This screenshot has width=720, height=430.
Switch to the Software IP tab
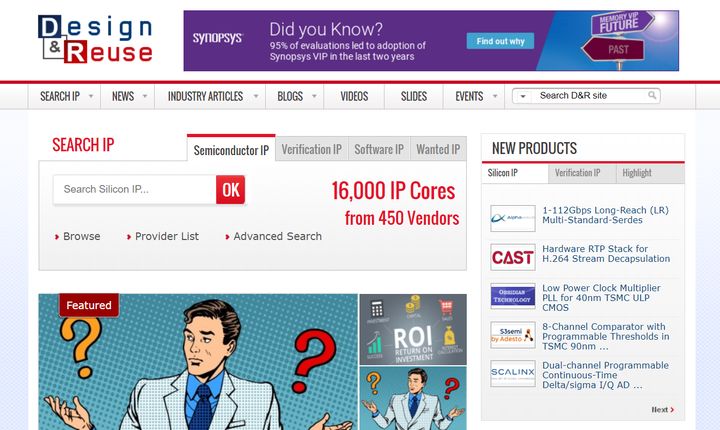point(379,149)
